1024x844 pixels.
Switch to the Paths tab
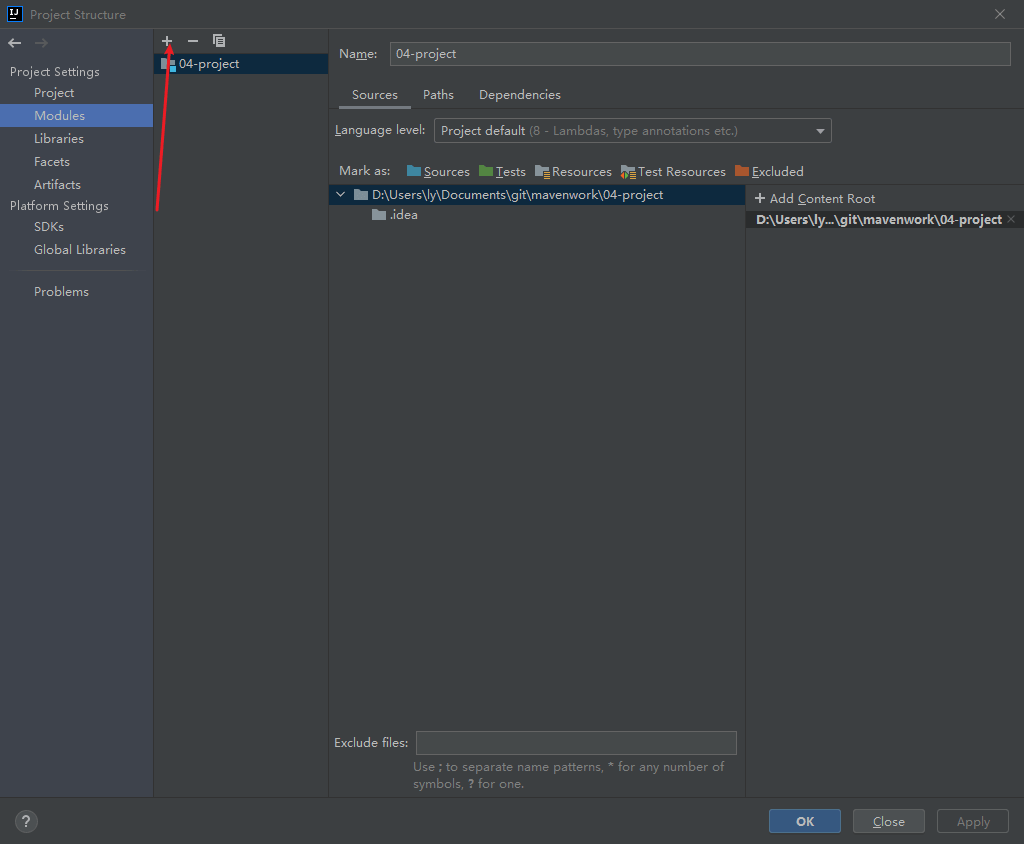438,95
